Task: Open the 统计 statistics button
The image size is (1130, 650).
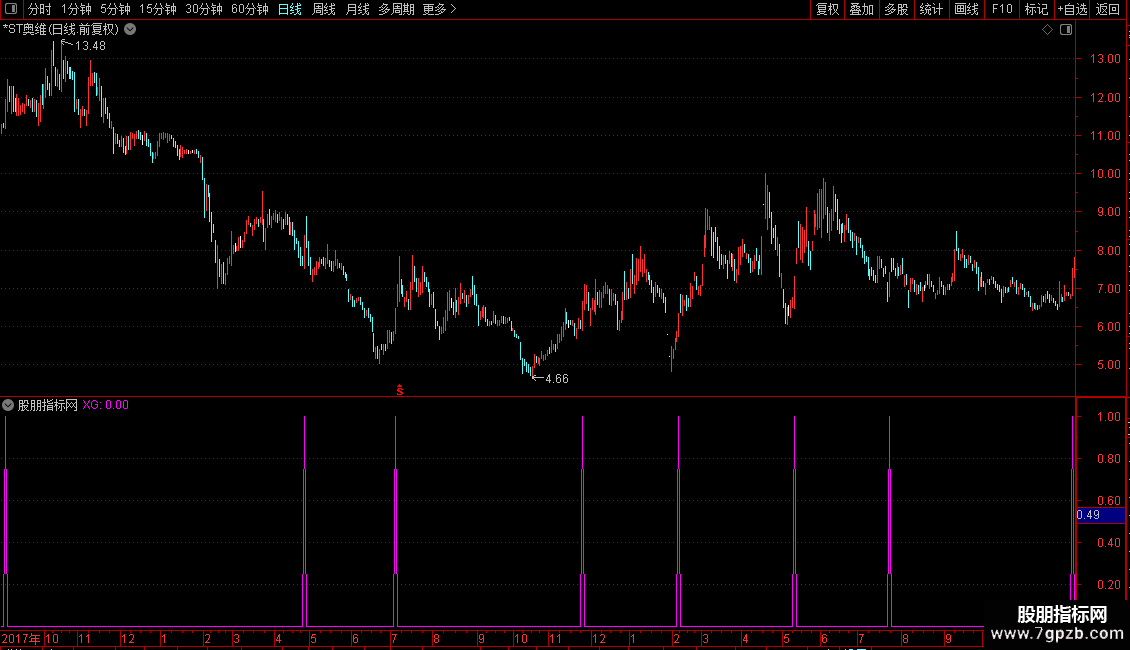Action: coord(931,9)
